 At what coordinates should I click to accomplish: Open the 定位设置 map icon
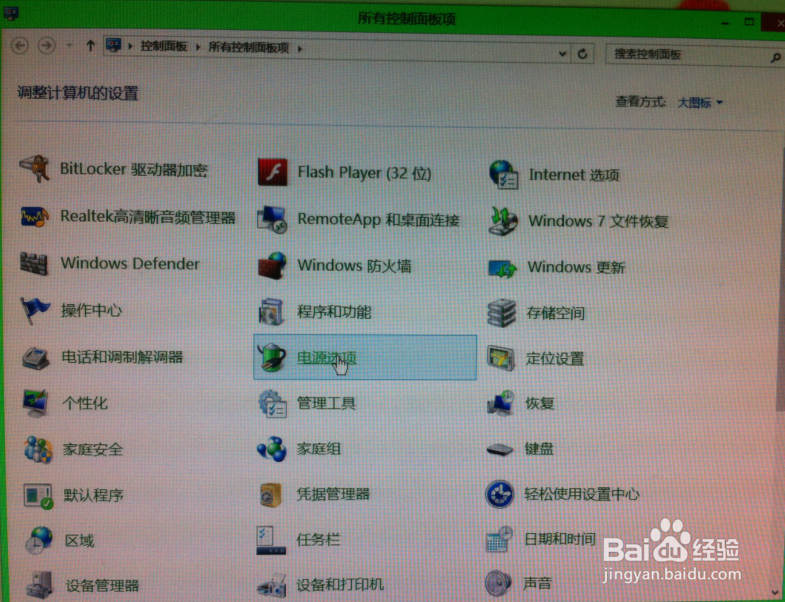[x=501, y=359]
